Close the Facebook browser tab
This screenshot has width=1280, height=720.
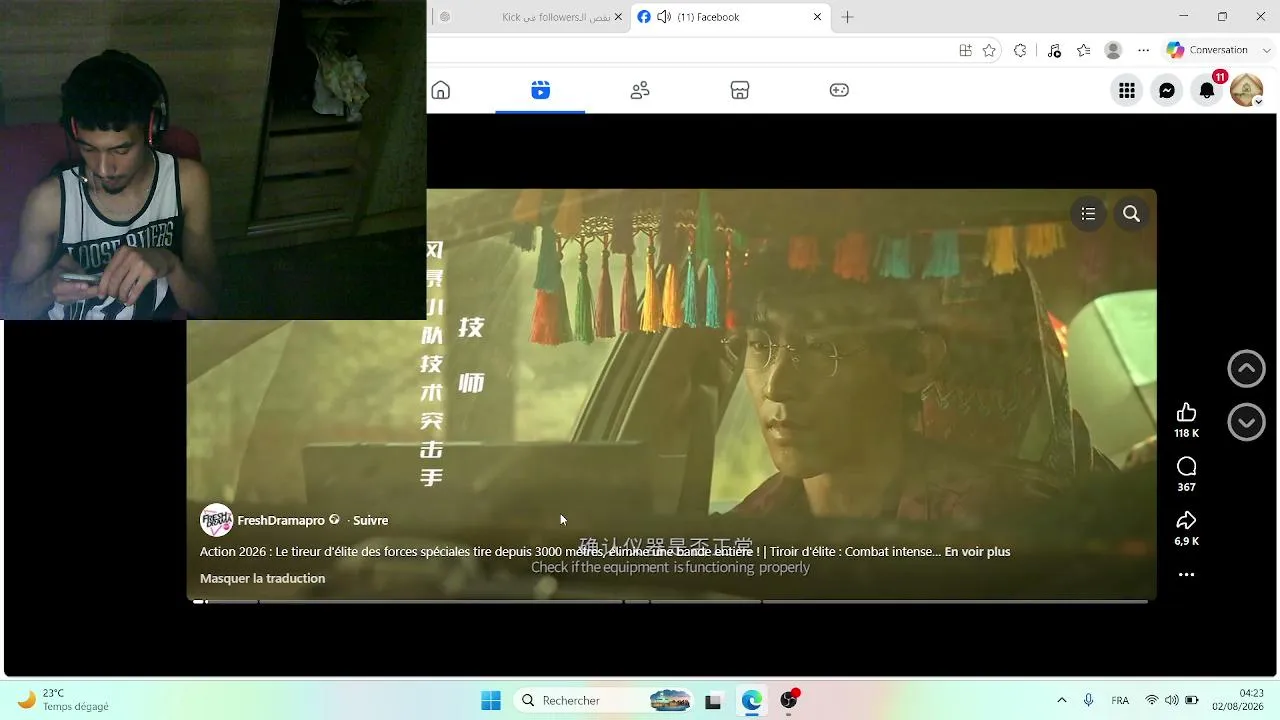tap(817, 17)
